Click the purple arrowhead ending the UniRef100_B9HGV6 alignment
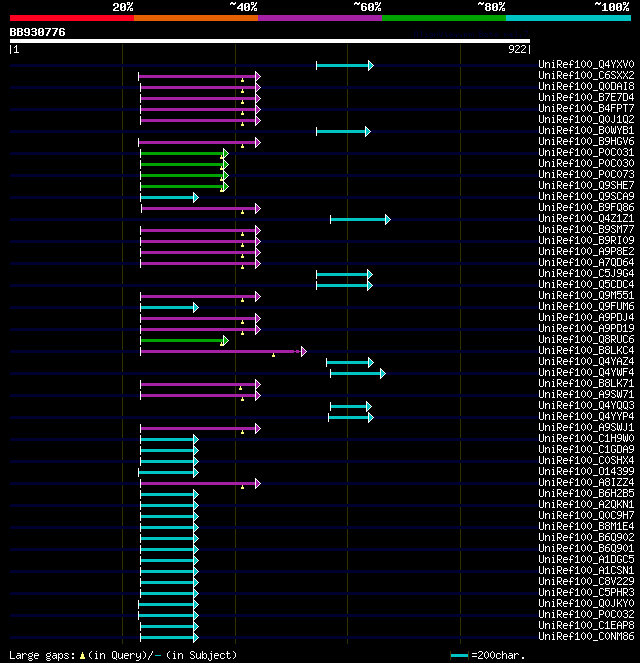 click(x=258, y=142)
